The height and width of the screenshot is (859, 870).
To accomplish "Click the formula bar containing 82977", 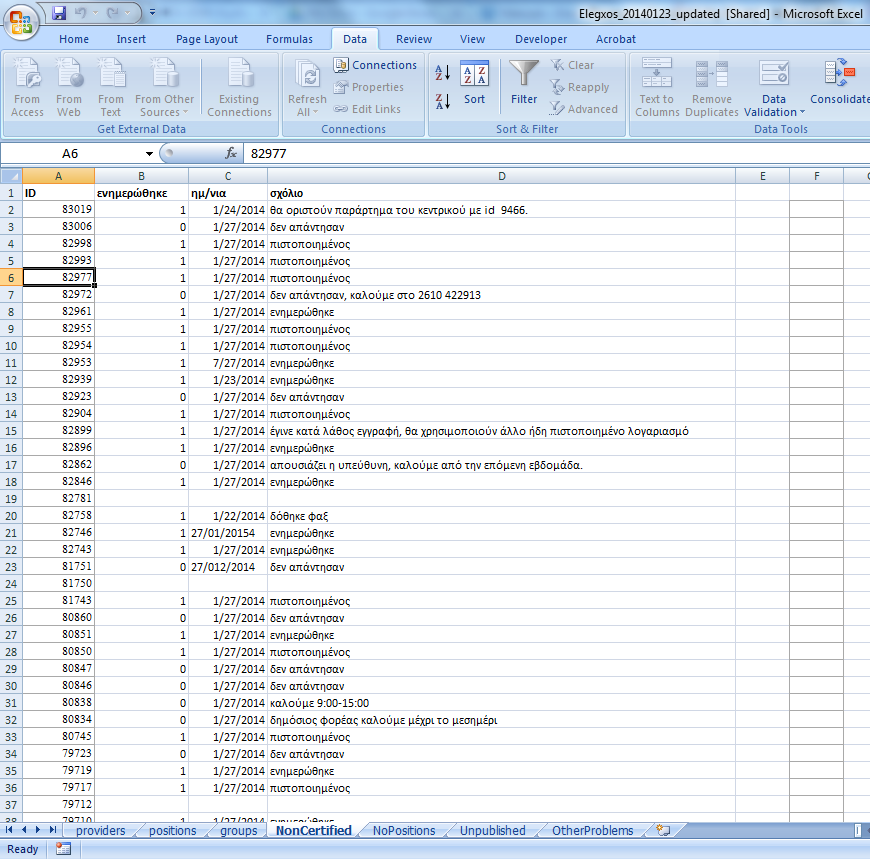I will [557, 154].
